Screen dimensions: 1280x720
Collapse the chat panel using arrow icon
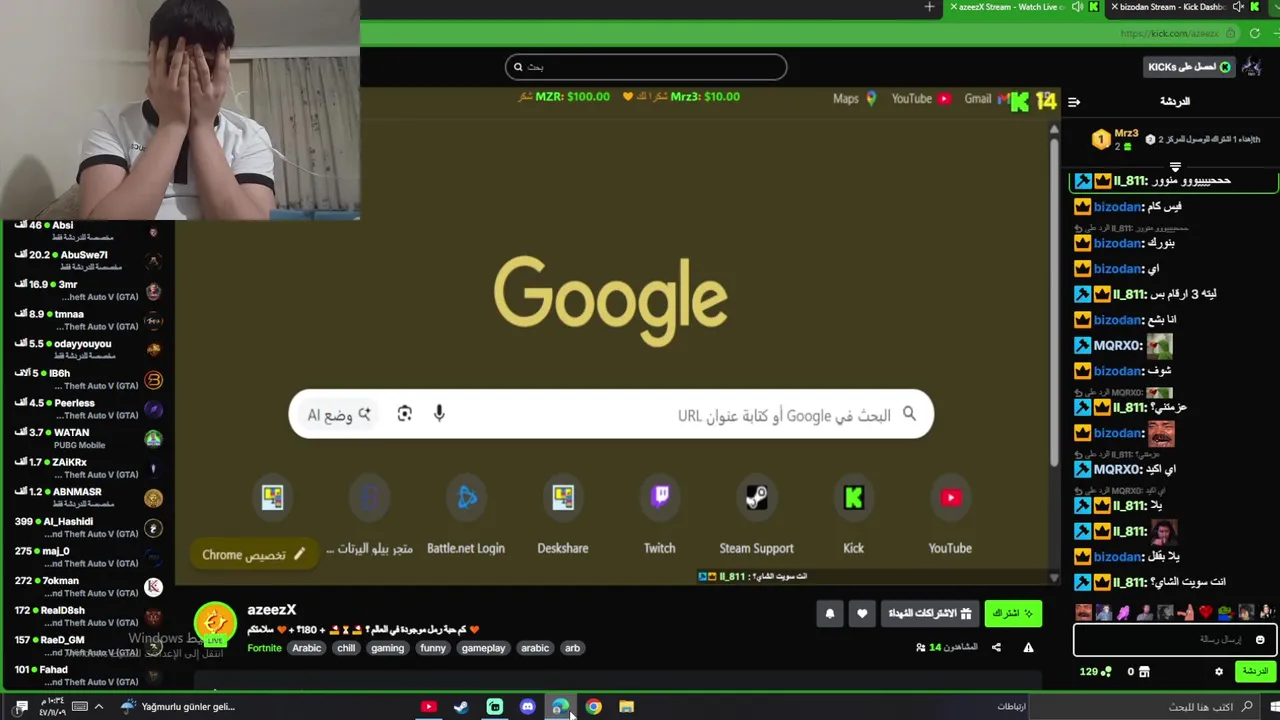click(x=1074, y=102)
